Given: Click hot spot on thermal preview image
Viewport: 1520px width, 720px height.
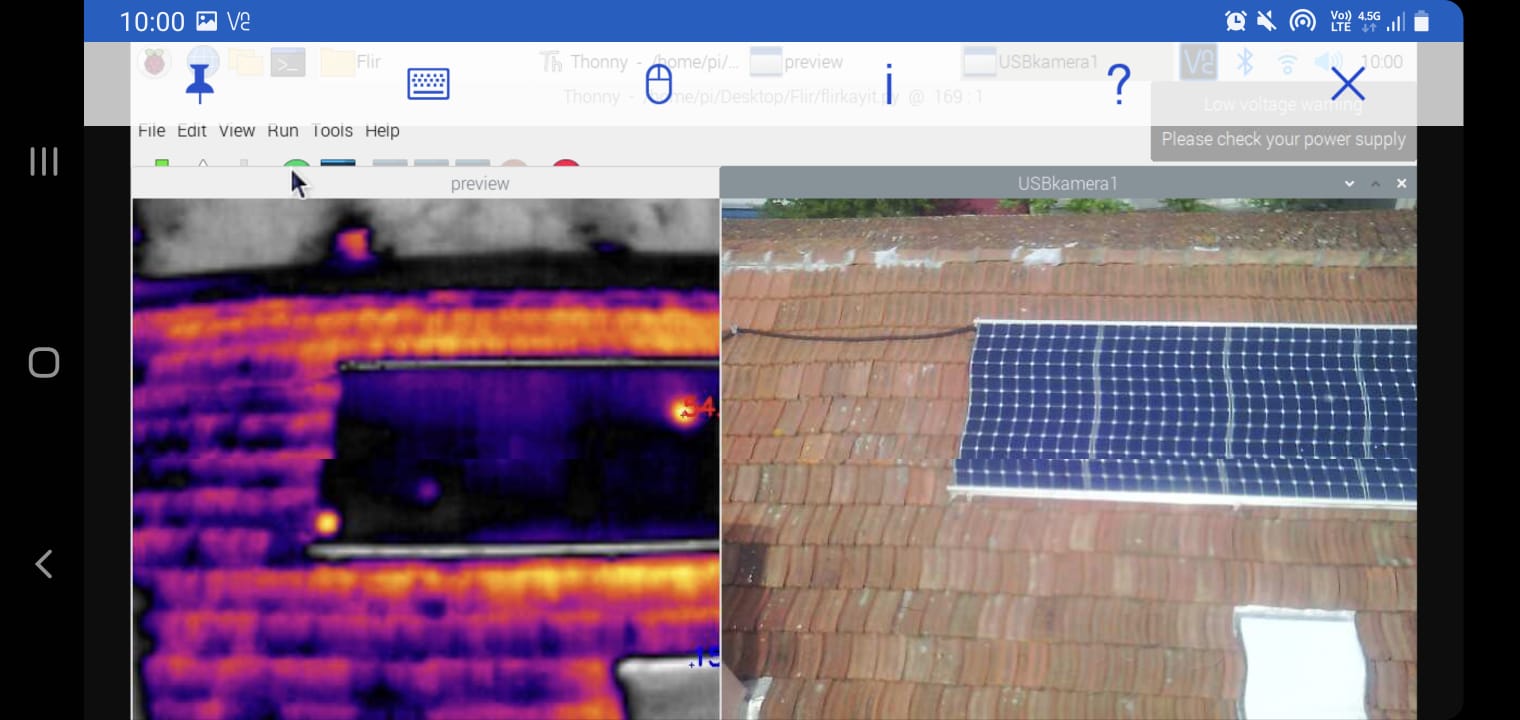Looking at the screenshot, I should pos(684,411).
